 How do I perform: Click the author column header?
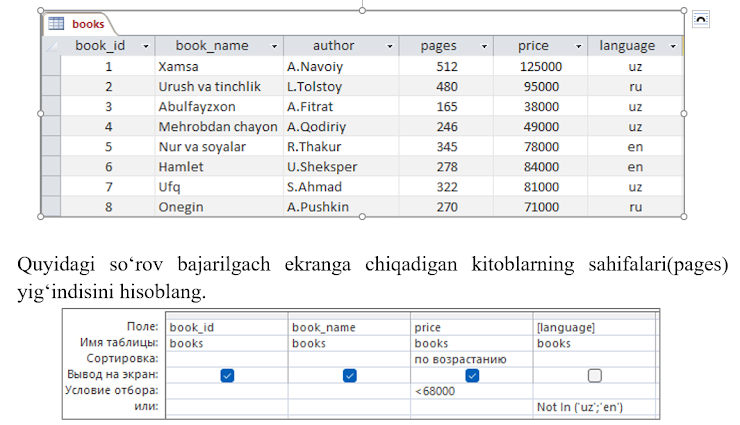[x=341, y=46]
